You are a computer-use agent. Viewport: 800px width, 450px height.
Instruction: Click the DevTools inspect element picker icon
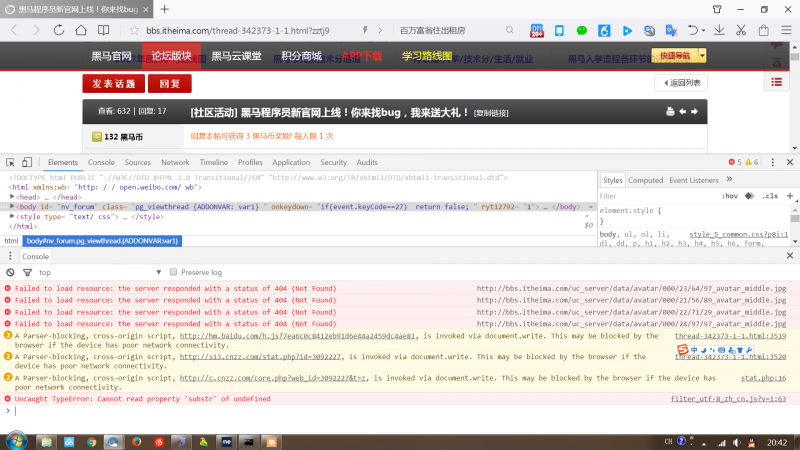coord(9,162)
